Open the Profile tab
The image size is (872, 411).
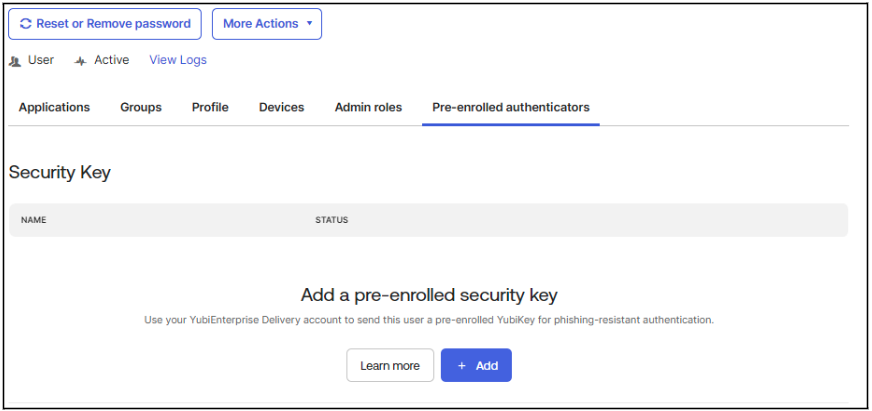pos(210,107)
